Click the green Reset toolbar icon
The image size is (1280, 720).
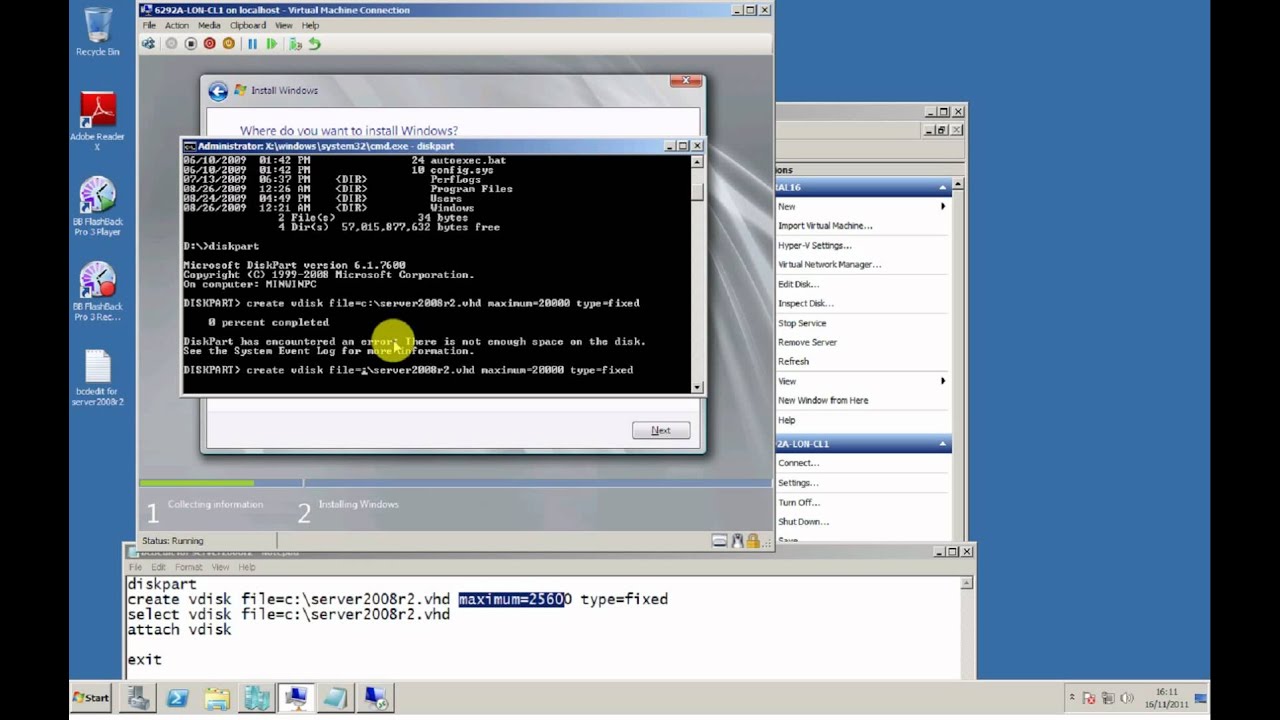click(x=271, y=44)
